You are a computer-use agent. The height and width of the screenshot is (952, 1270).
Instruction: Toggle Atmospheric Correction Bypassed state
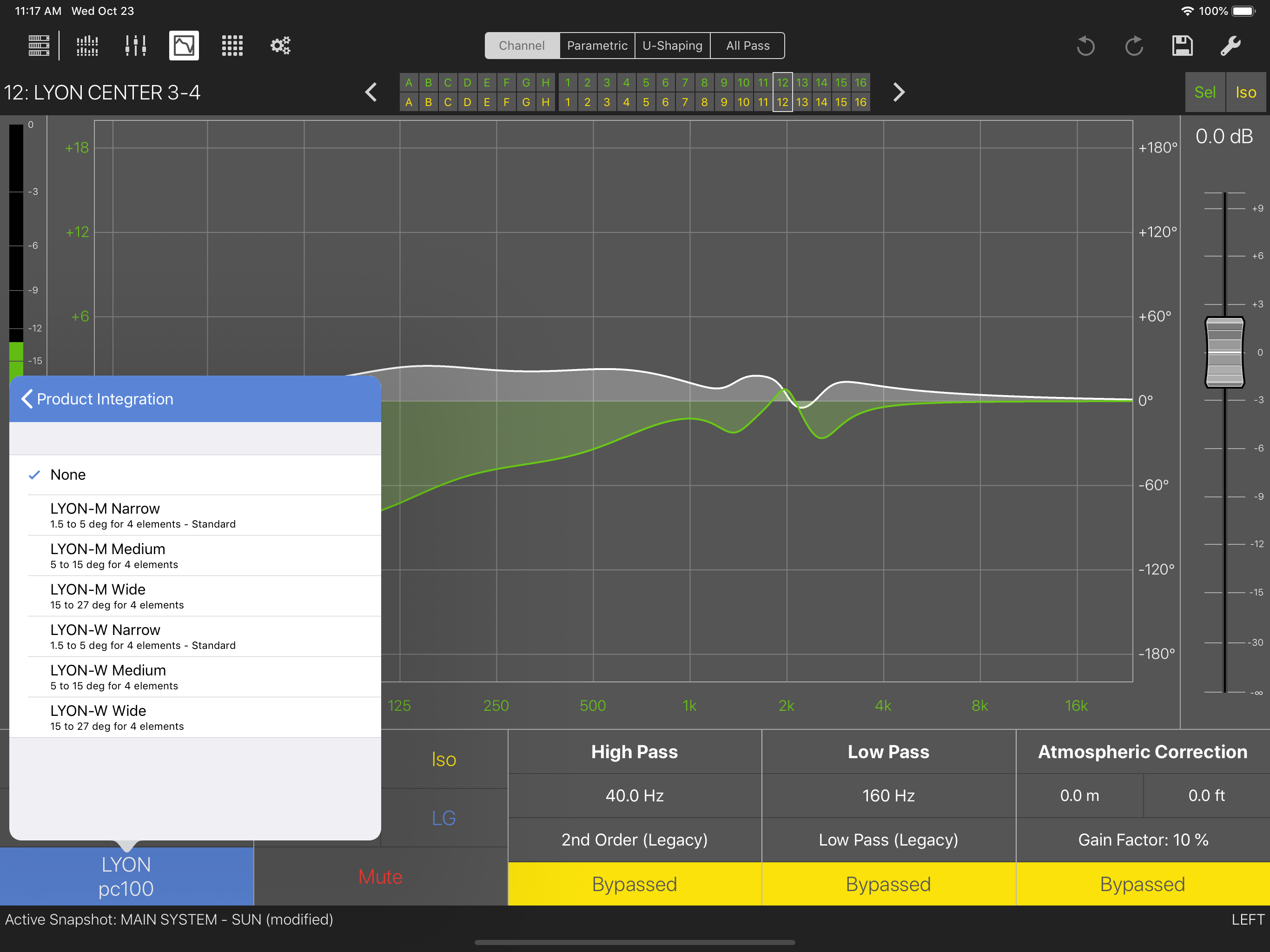(x=1143, y=884)
